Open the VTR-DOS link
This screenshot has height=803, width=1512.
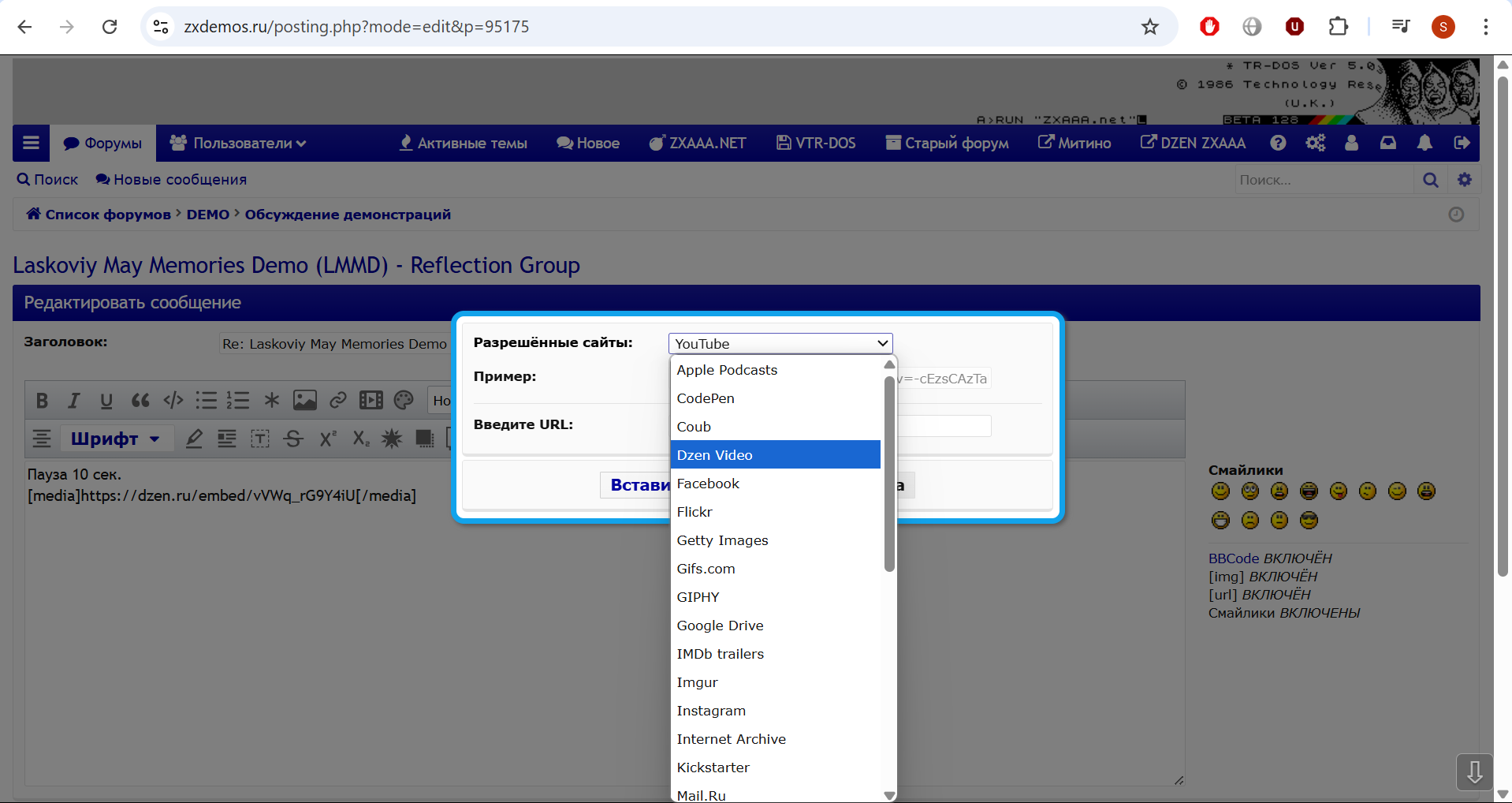[816, 143]
